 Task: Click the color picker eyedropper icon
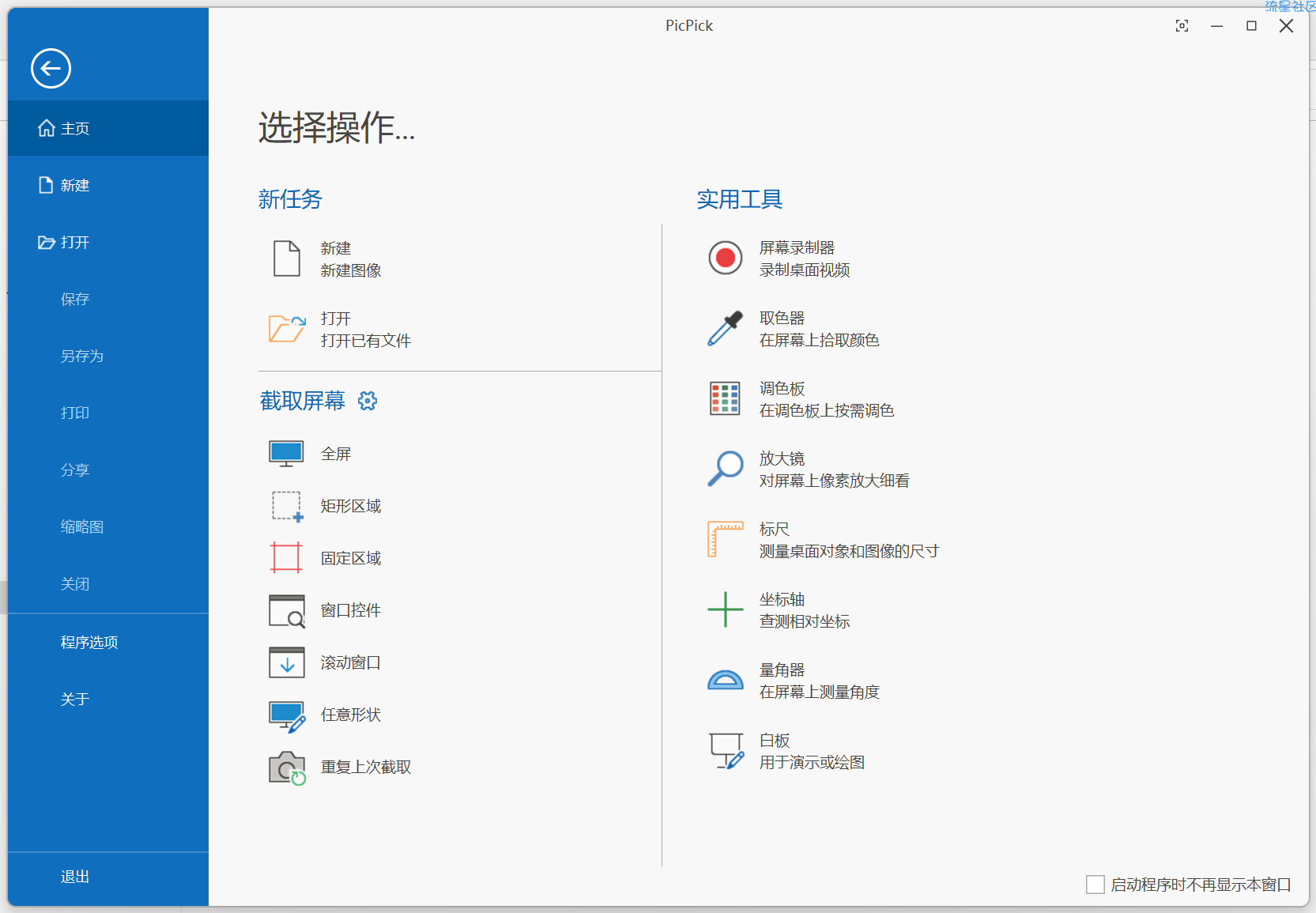[x=725, y=328]
